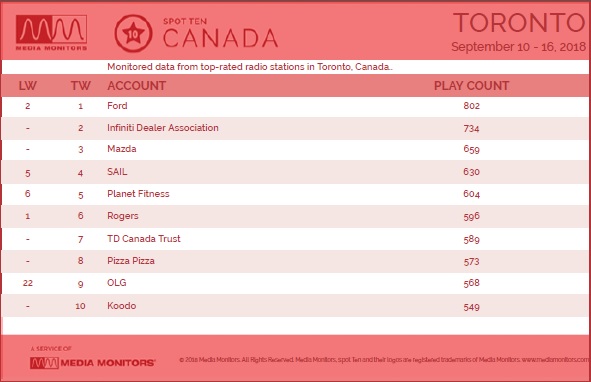Click the ACCOUNT column header
The width and height of the screenshot is (591, 382).
tap(136, 86)
